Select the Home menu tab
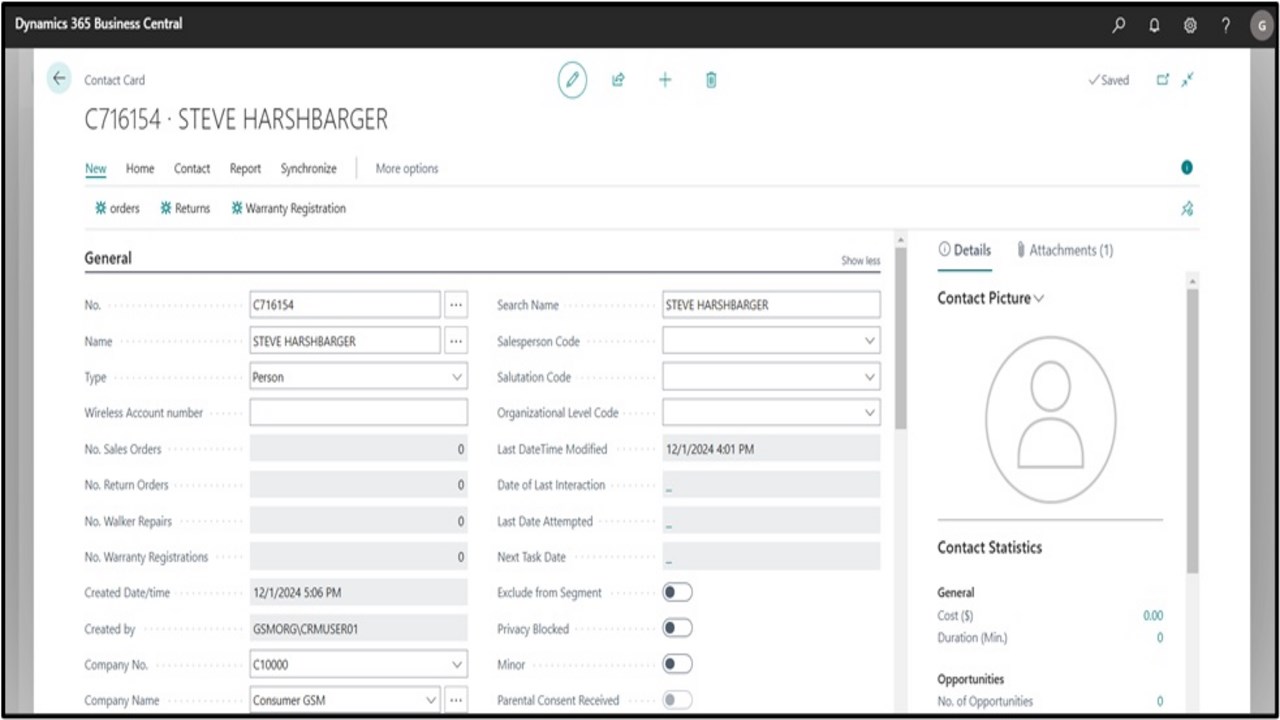Viewport: 1280px width, 720px height. coord(140,169)
